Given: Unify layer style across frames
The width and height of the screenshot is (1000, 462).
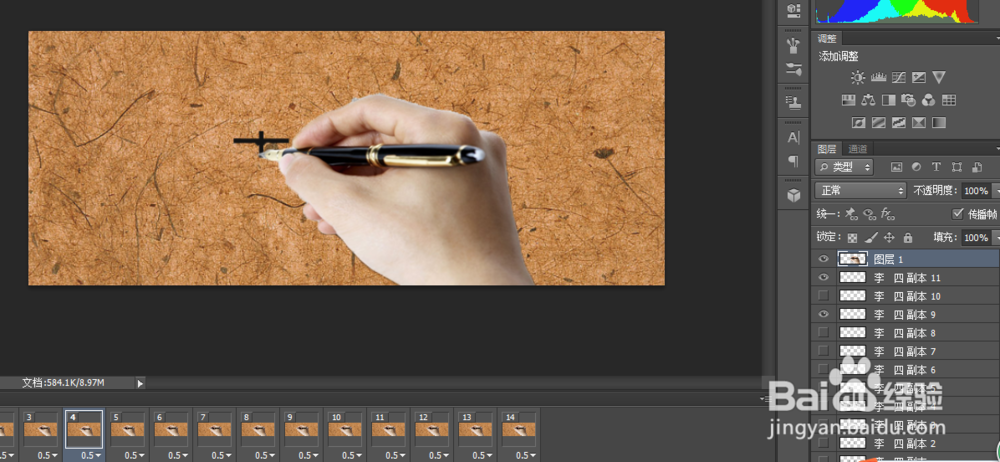Looking at the screenshot, I should (x=887, y=214).
